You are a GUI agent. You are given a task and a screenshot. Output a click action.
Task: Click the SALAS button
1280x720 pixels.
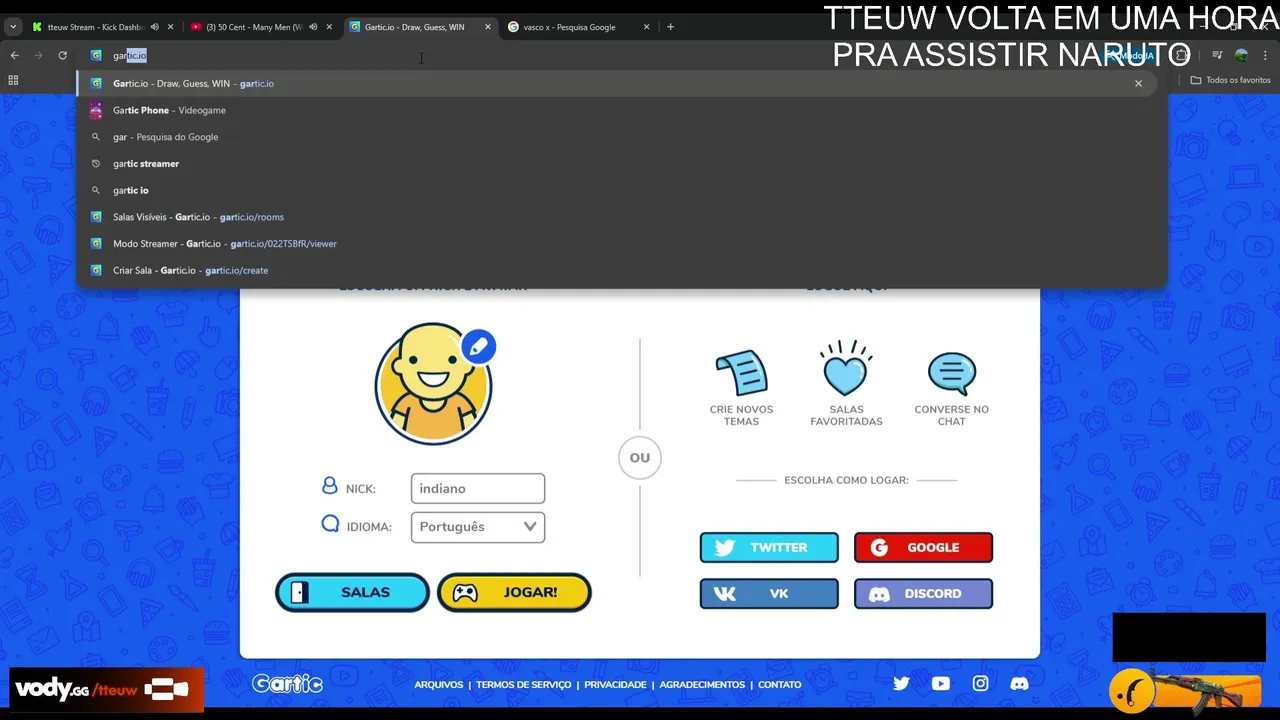coord(352,592)
